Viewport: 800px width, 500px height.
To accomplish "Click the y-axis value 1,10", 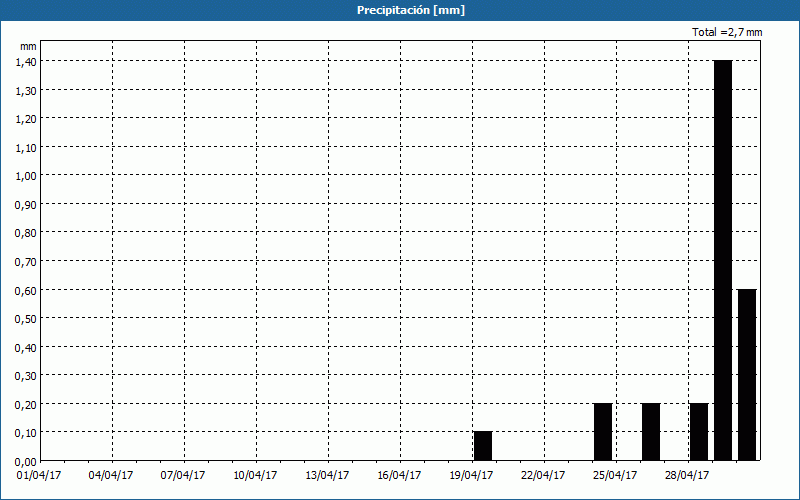I will [x=25, y=147].
